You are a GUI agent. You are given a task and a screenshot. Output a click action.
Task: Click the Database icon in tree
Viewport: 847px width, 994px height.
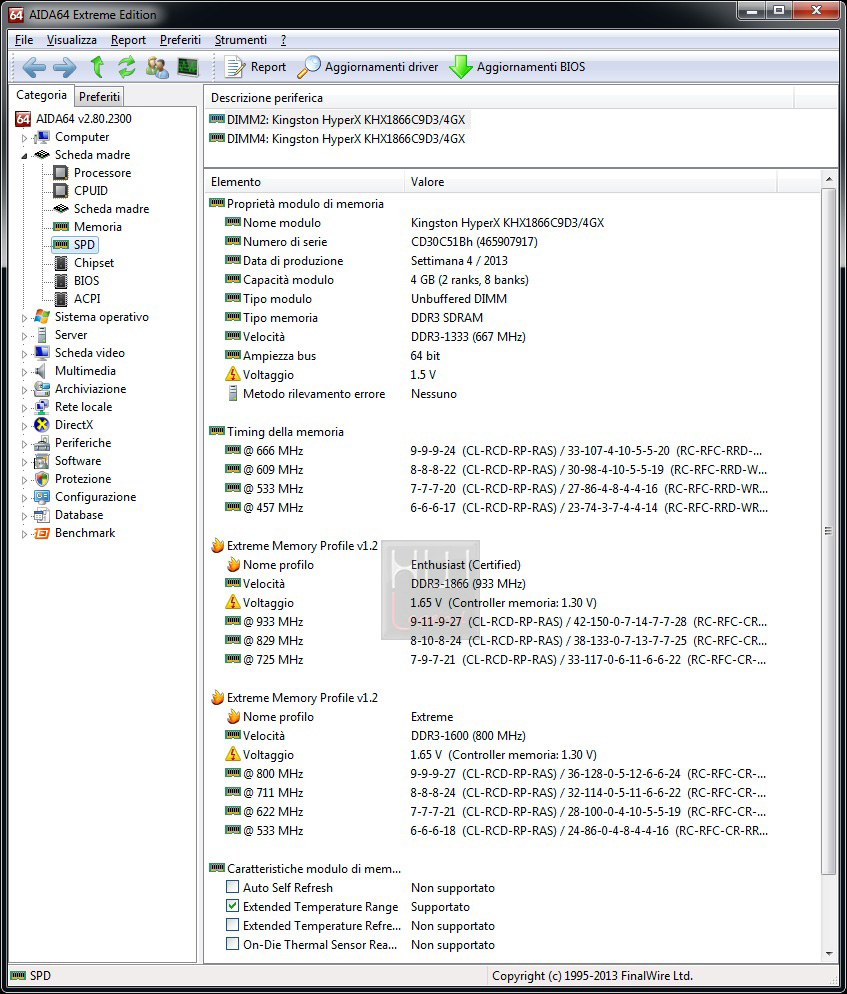[42, 515]
